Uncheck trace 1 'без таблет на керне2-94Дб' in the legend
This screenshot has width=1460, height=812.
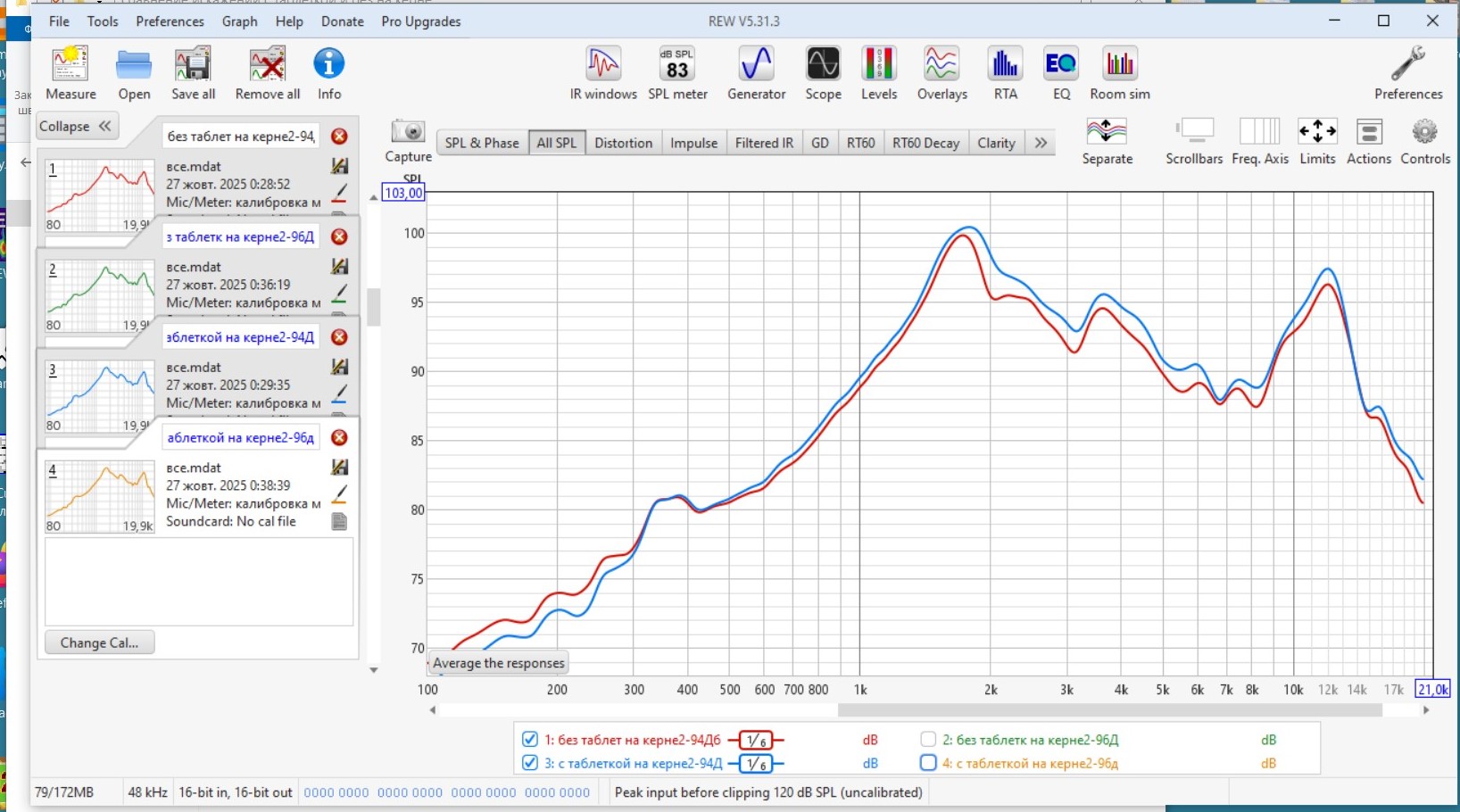point(530,740)
